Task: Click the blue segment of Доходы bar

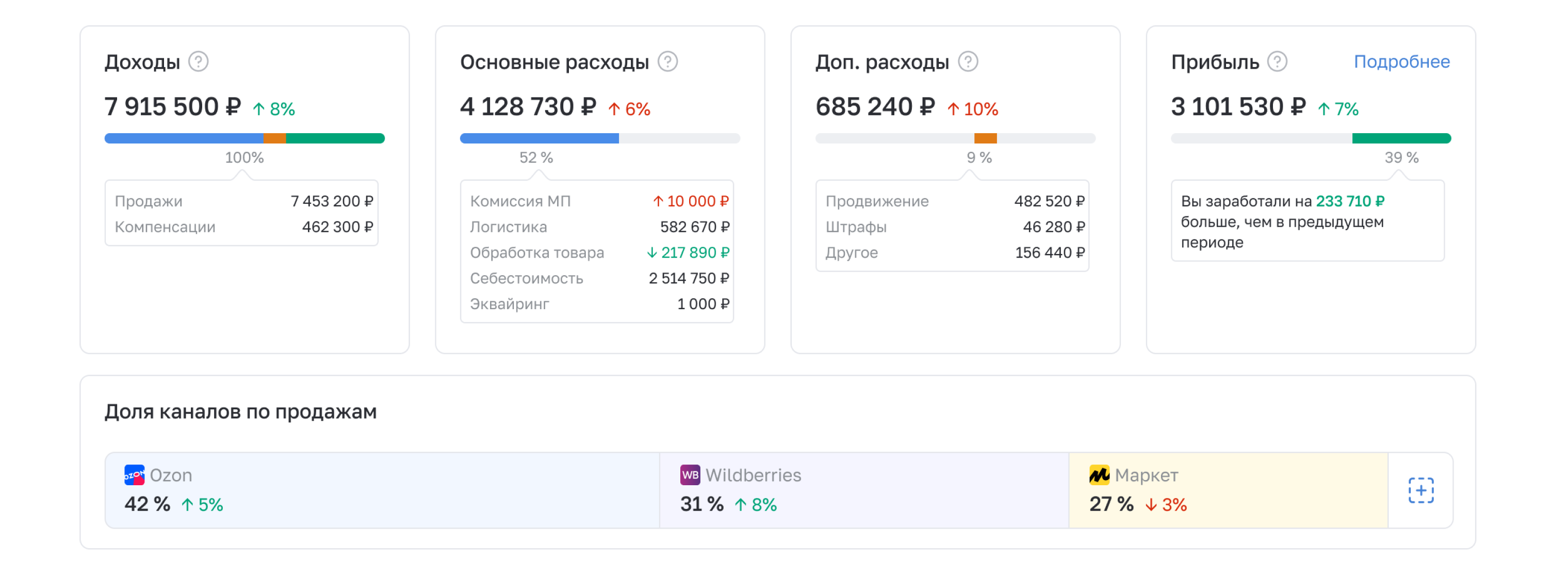Action: (x=183, y=138)
